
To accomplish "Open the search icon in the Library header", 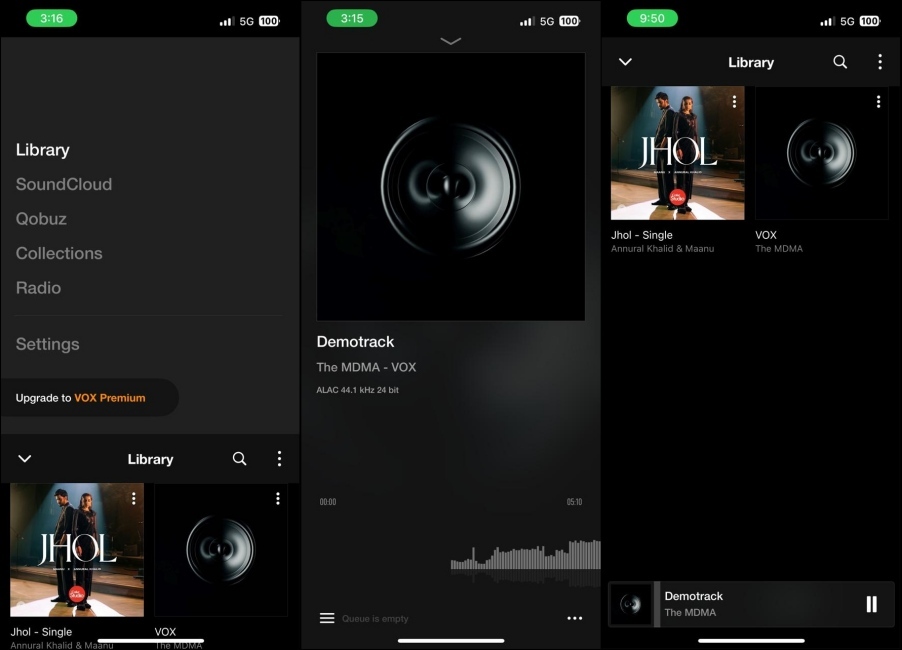I will [x=239, y=459].
